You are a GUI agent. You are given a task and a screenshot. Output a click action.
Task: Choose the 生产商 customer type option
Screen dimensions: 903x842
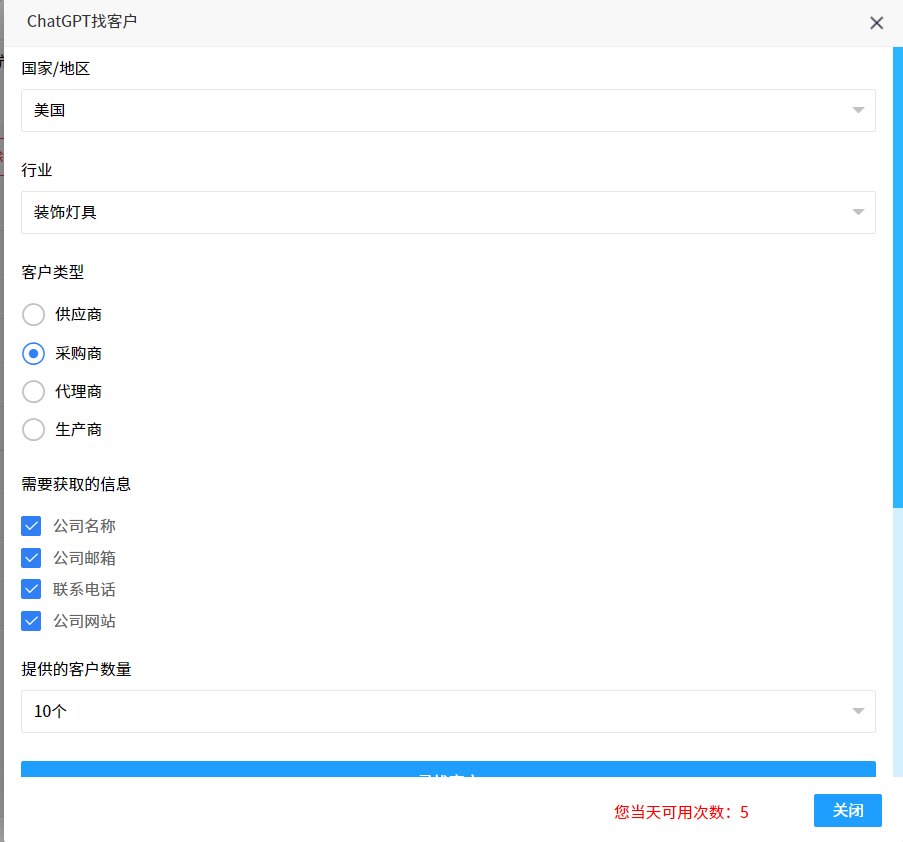pyautogui.click(x=34, y=429)
